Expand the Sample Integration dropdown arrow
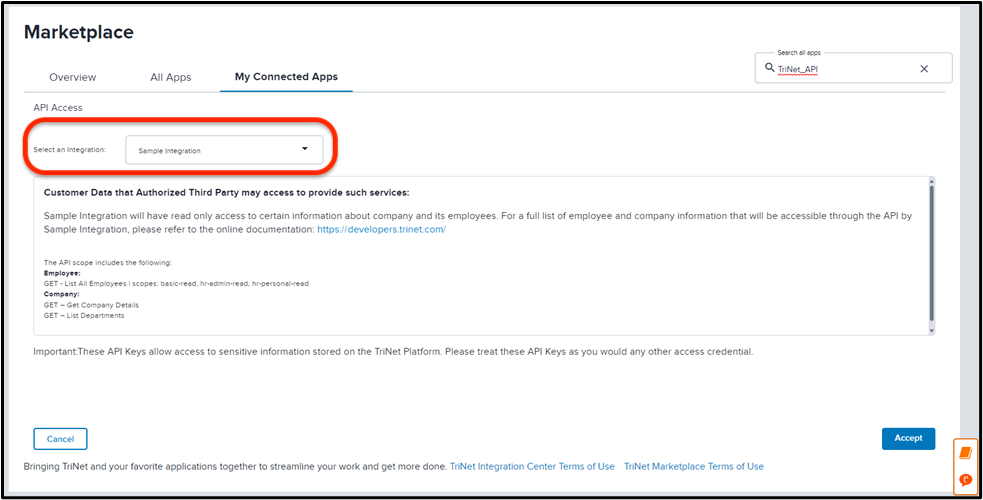The image size is (983, 500). pyautogui.click(x=305, y=148)
